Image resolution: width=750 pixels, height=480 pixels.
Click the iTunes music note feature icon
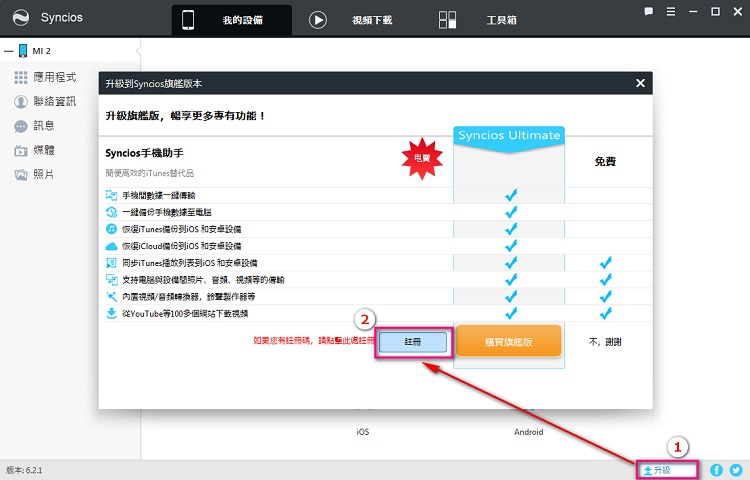pyautogui.click(x=111, y=229)
